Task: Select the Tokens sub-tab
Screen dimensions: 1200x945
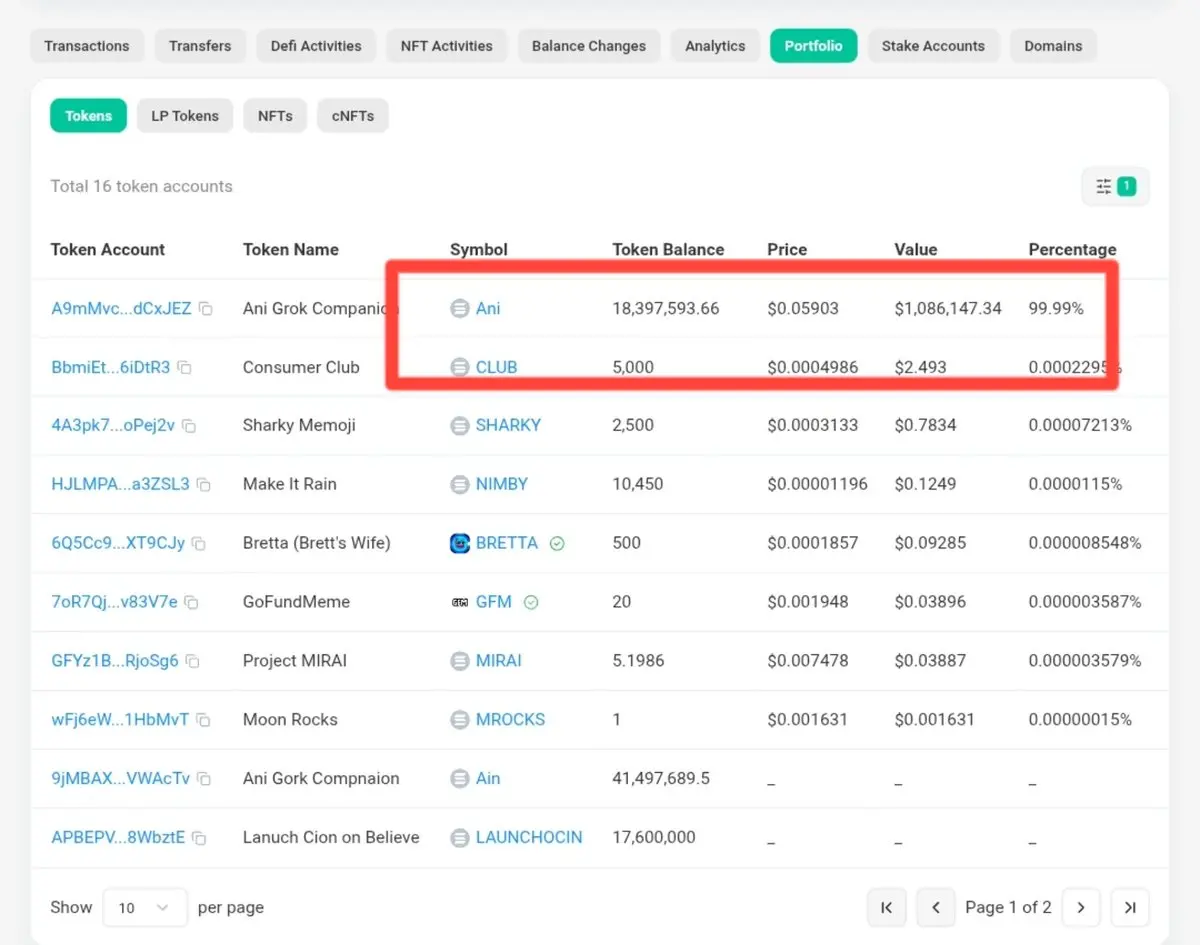Action: pos(89,116)
